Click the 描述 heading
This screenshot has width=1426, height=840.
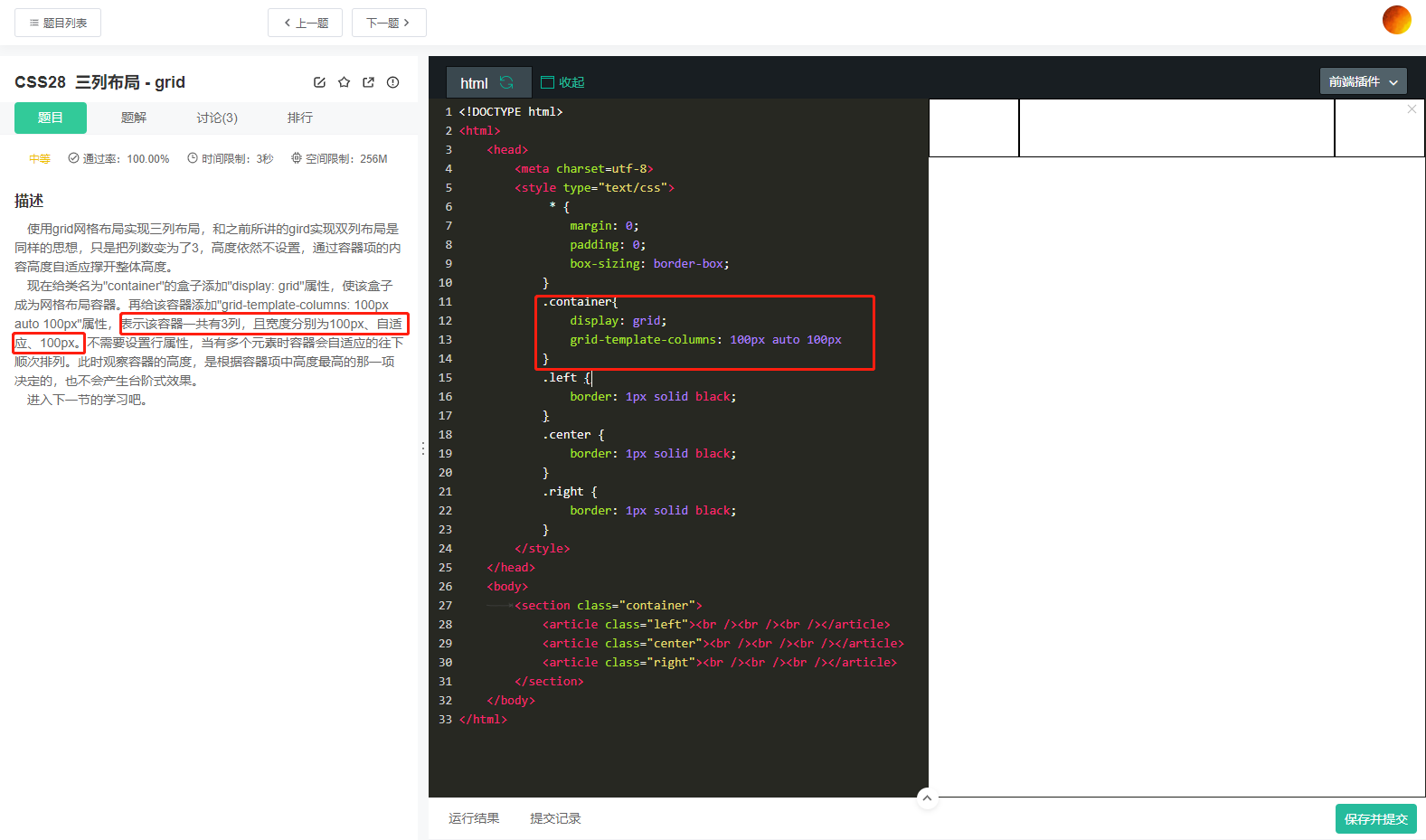click(29, 201)
